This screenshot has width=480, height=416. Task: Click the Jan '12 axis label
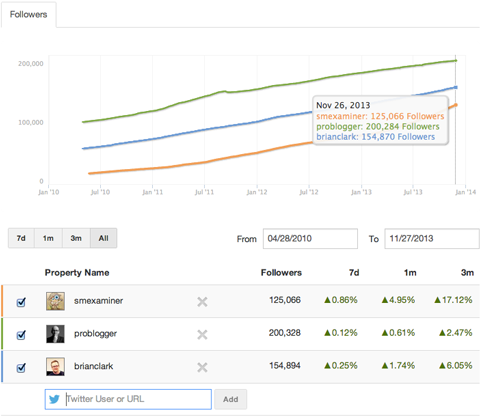(257, 192)
